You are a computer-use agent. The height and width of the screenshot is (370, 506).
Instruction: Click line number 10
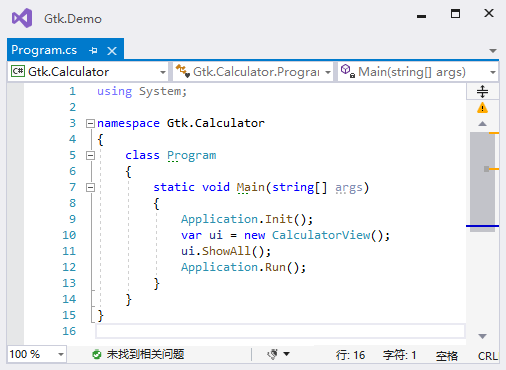(x=69, y=235)
